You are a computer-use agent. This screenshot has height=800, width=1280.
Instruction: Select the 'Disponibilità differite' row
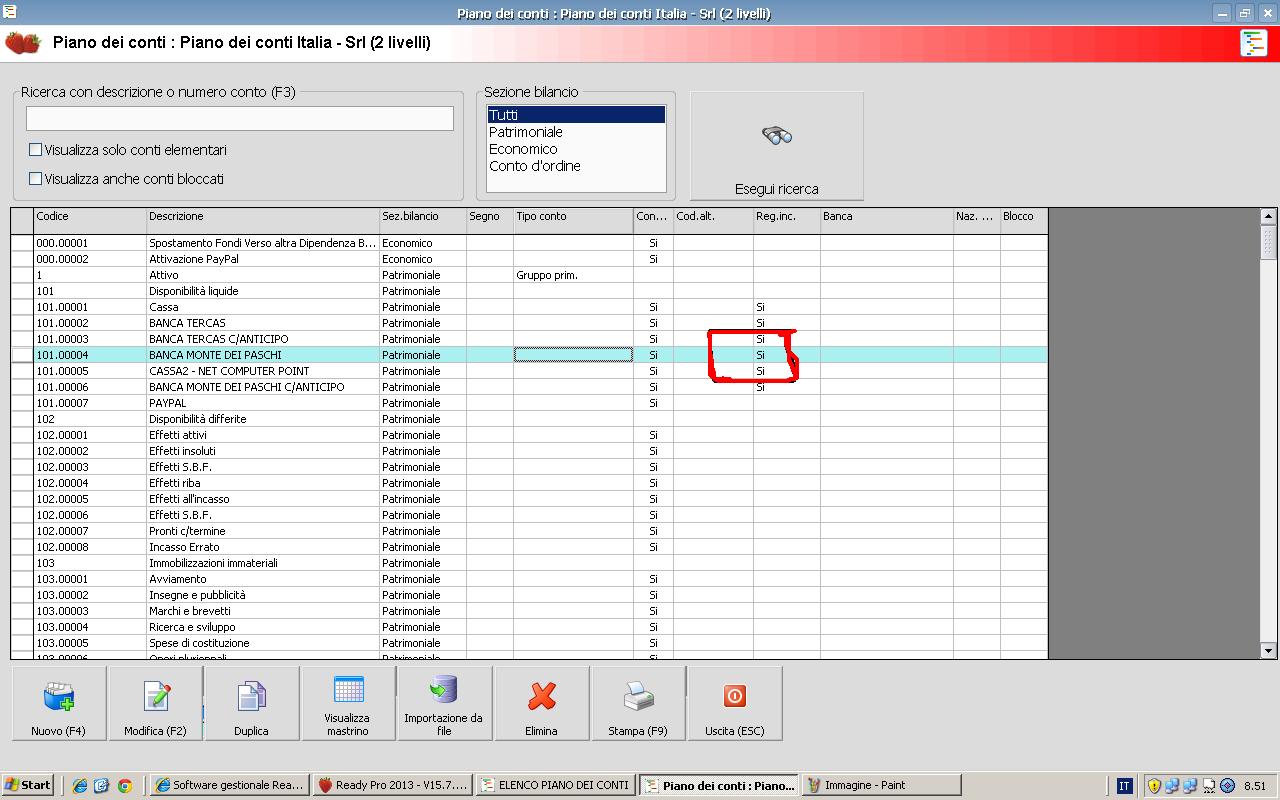click(x=530, y=419)
